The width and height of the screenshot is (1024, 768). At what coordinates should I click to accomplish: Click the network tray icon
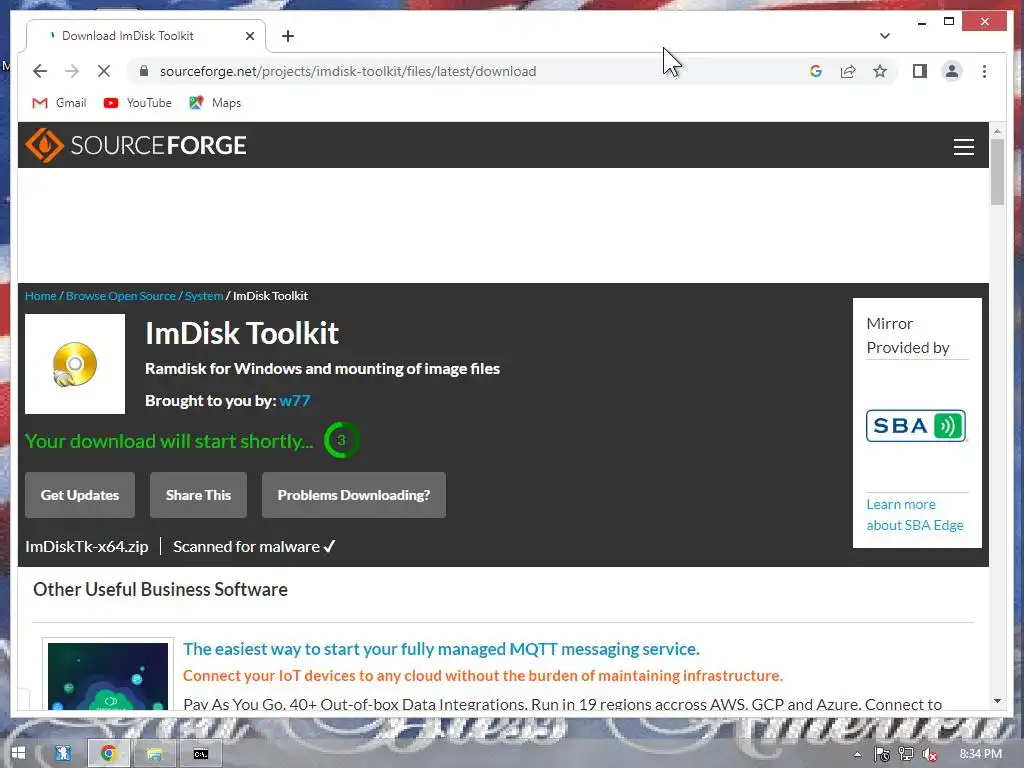tap(906, 754)
